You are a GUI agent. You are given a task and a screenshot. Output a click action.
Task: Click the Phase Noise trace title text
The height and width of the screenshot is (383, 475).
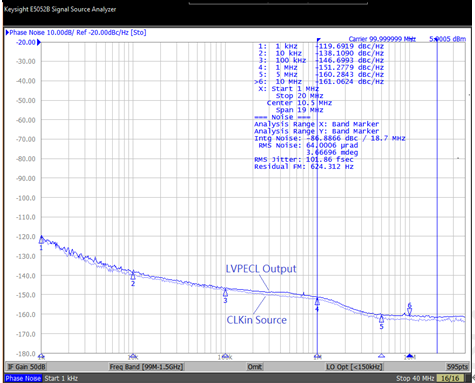coord(78,32)
